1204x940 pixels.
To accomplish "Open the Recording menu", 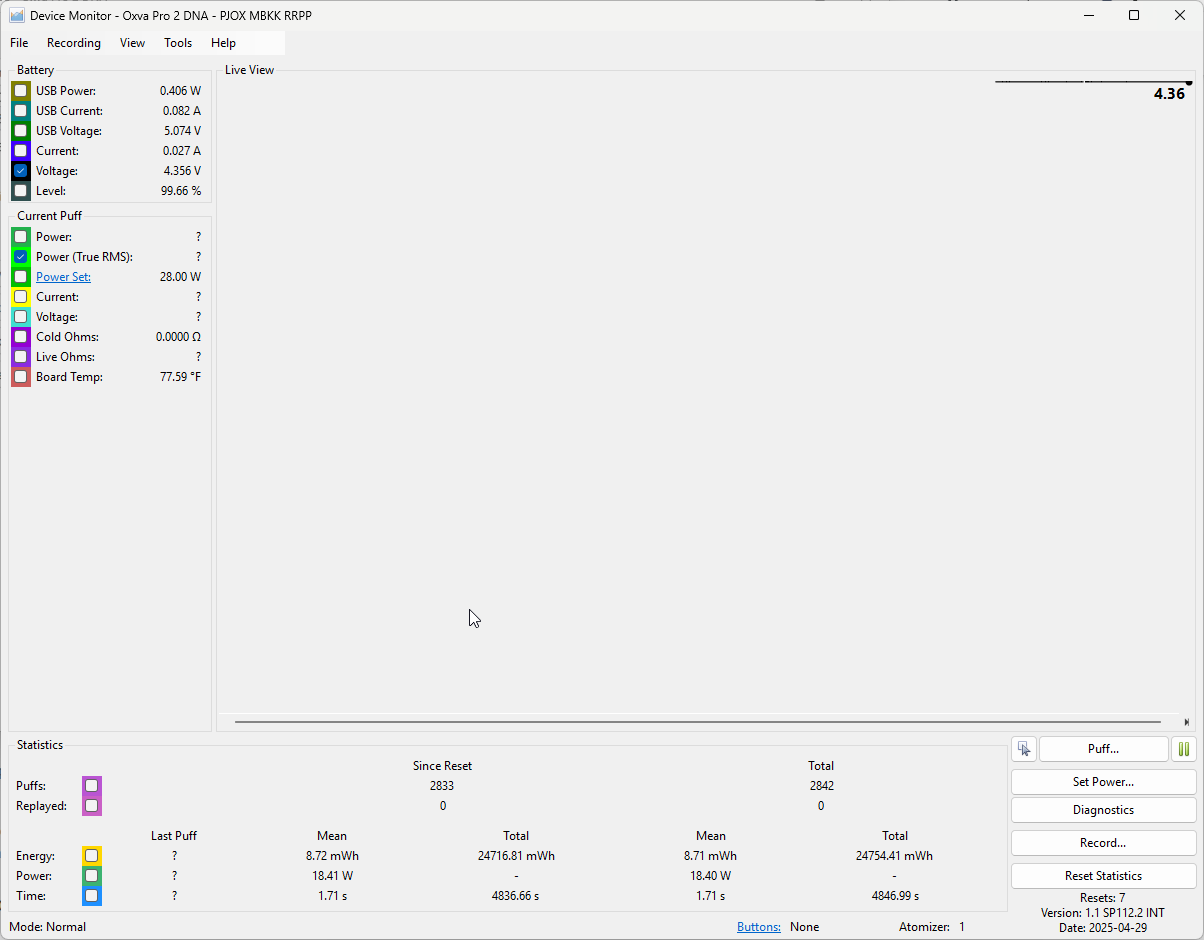I will [74, 43].
